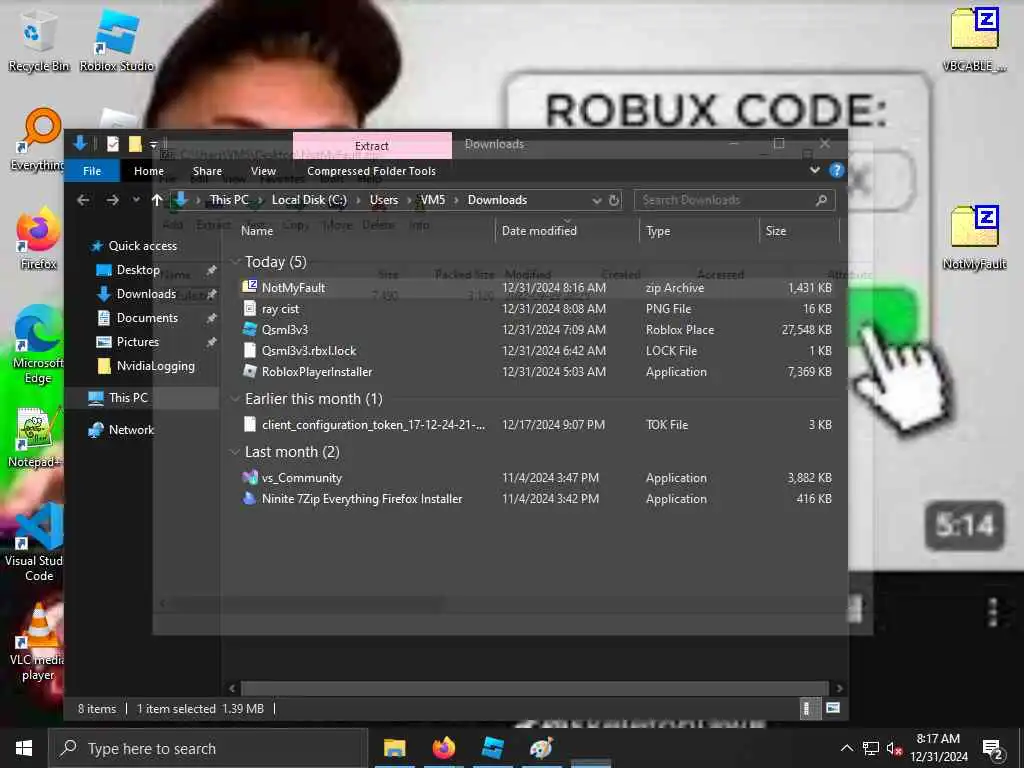Screen dimensions: 1024x768
Task: Click the Back arrow in Explorer
Action: point(83,200)
